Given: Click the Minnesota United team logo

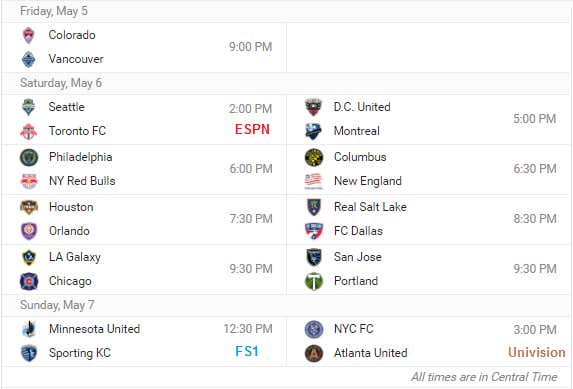Looking at the screenshot, I should click(29, 329).
